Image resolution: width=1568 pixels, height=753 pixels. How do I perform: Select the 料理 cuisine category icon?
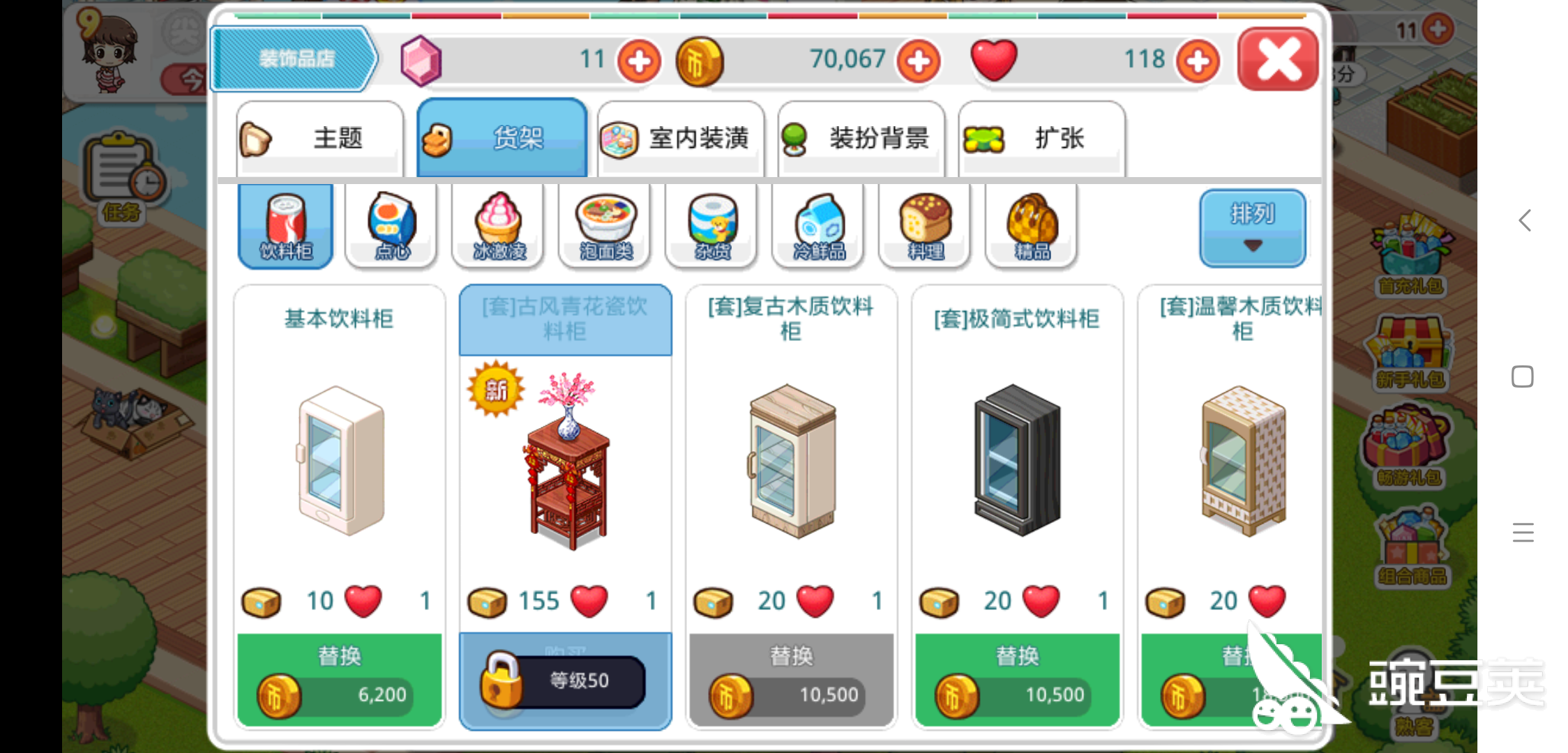(x=926, y=226)
